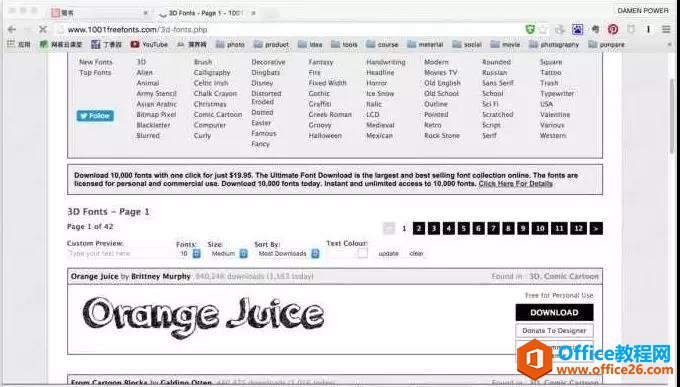Pick the Text Colour swatch

(363, 253)
